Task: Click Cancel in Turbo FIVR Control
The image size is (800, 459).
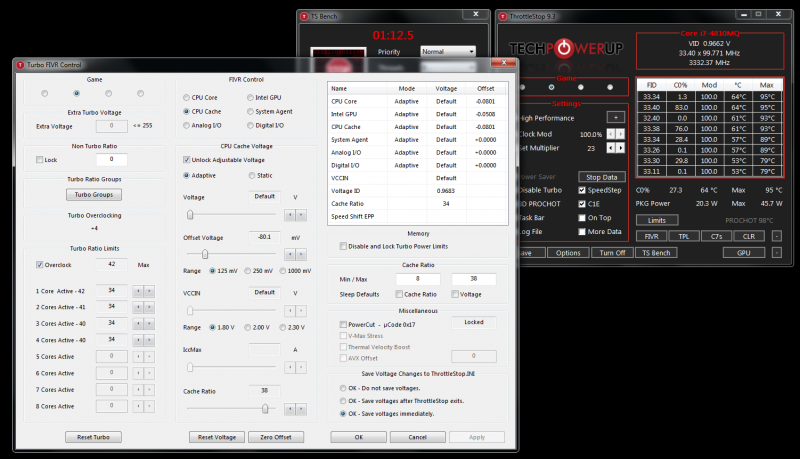Action: click(x=417, y=437)
